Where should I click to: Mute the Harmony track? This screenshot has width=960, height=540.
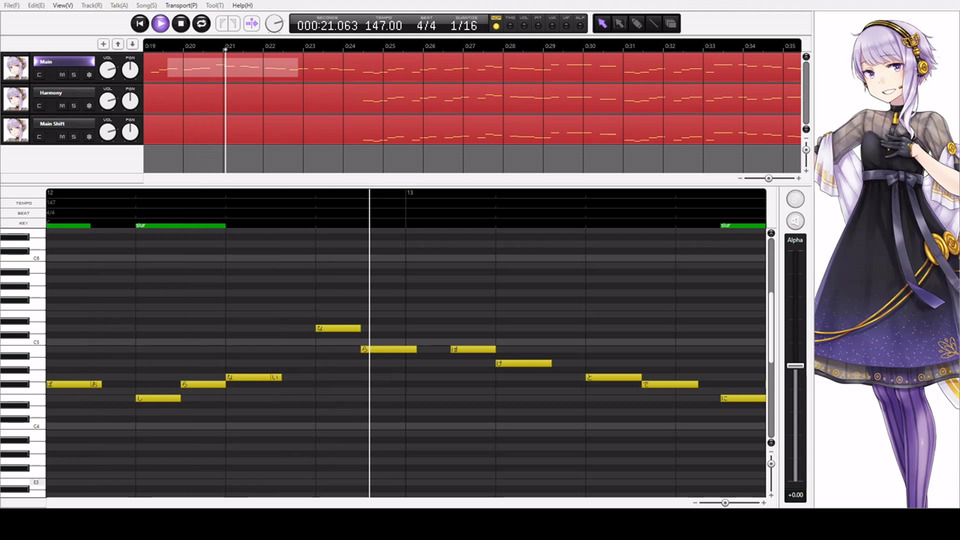(62, 106)
